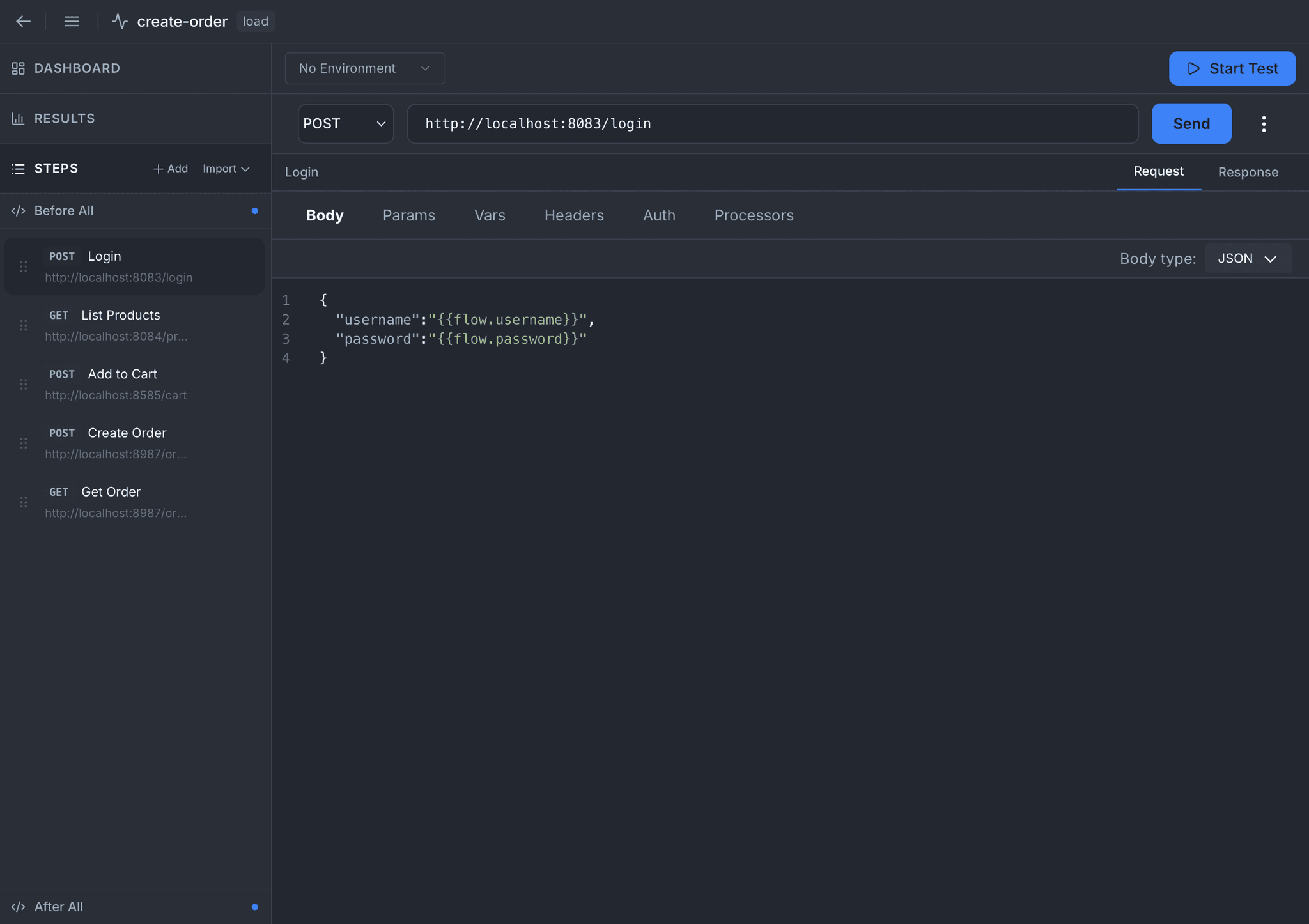This screenshot has height=924, width=1309.
Task: Click the Steps section header
Action: click(56, 169)
